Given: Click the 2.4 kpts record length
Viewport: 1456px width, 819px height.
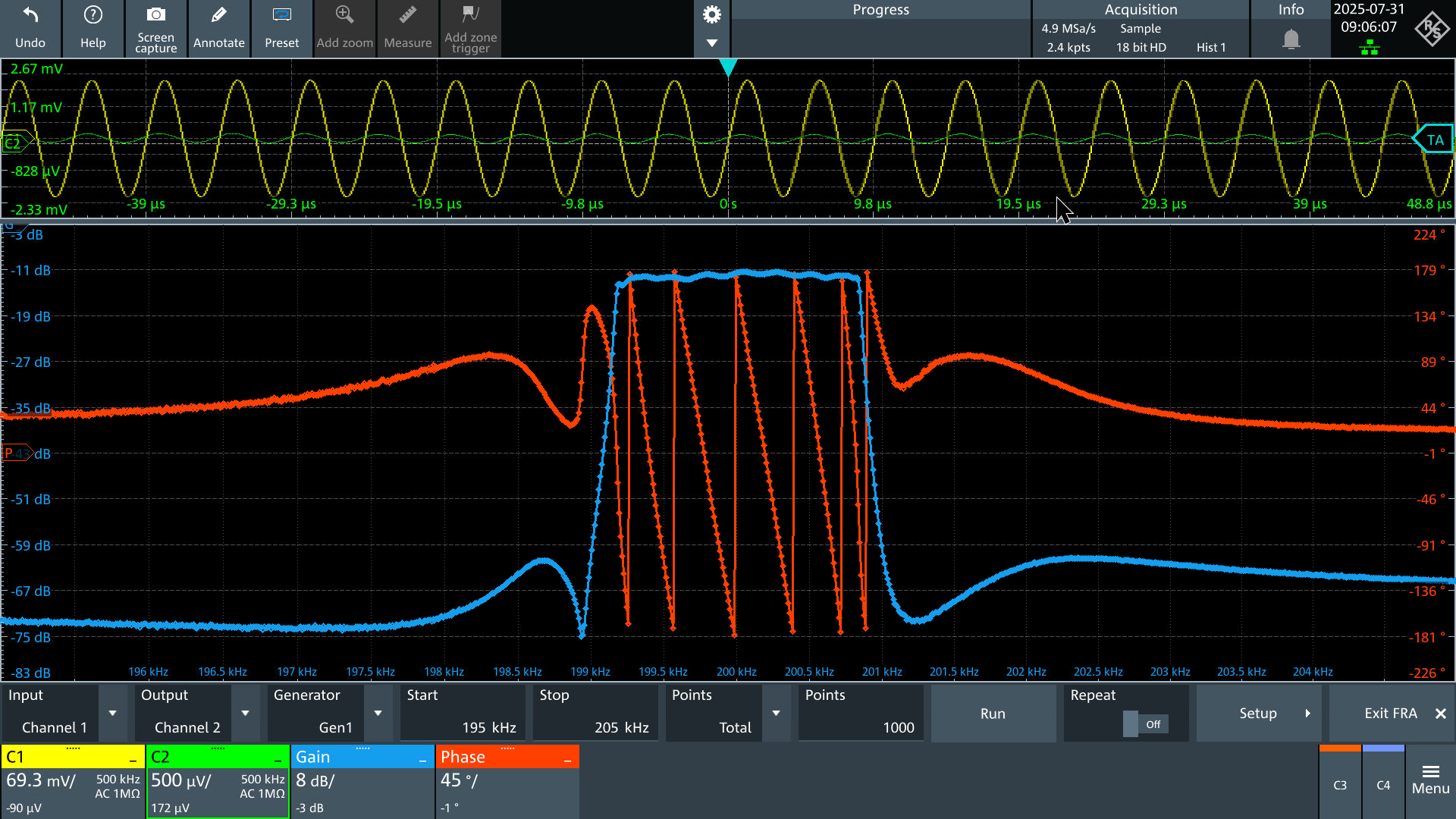Looking at the screenshot, I should tap(1068, 48).
